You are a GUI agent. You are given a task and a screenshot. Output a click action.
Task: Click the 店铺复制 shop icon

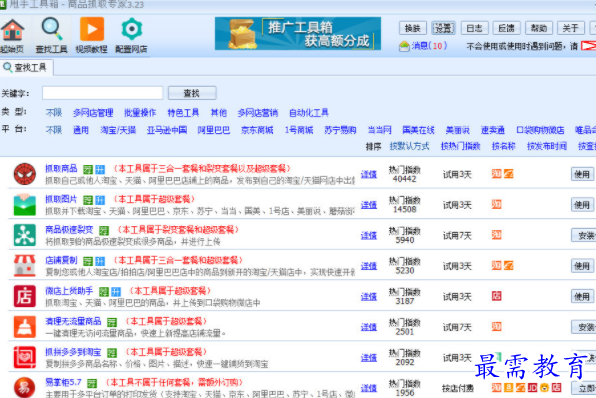click(x=25, y=265)
